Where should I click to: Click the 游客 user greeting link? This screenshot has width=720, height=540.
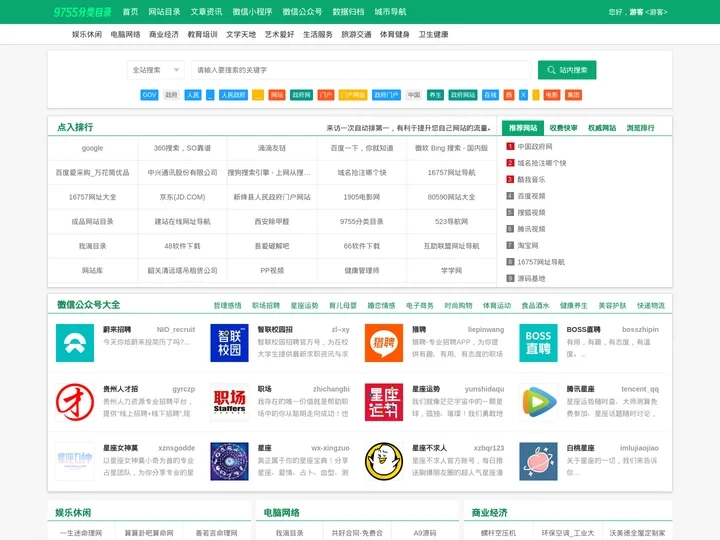click(x=636, y=12)
